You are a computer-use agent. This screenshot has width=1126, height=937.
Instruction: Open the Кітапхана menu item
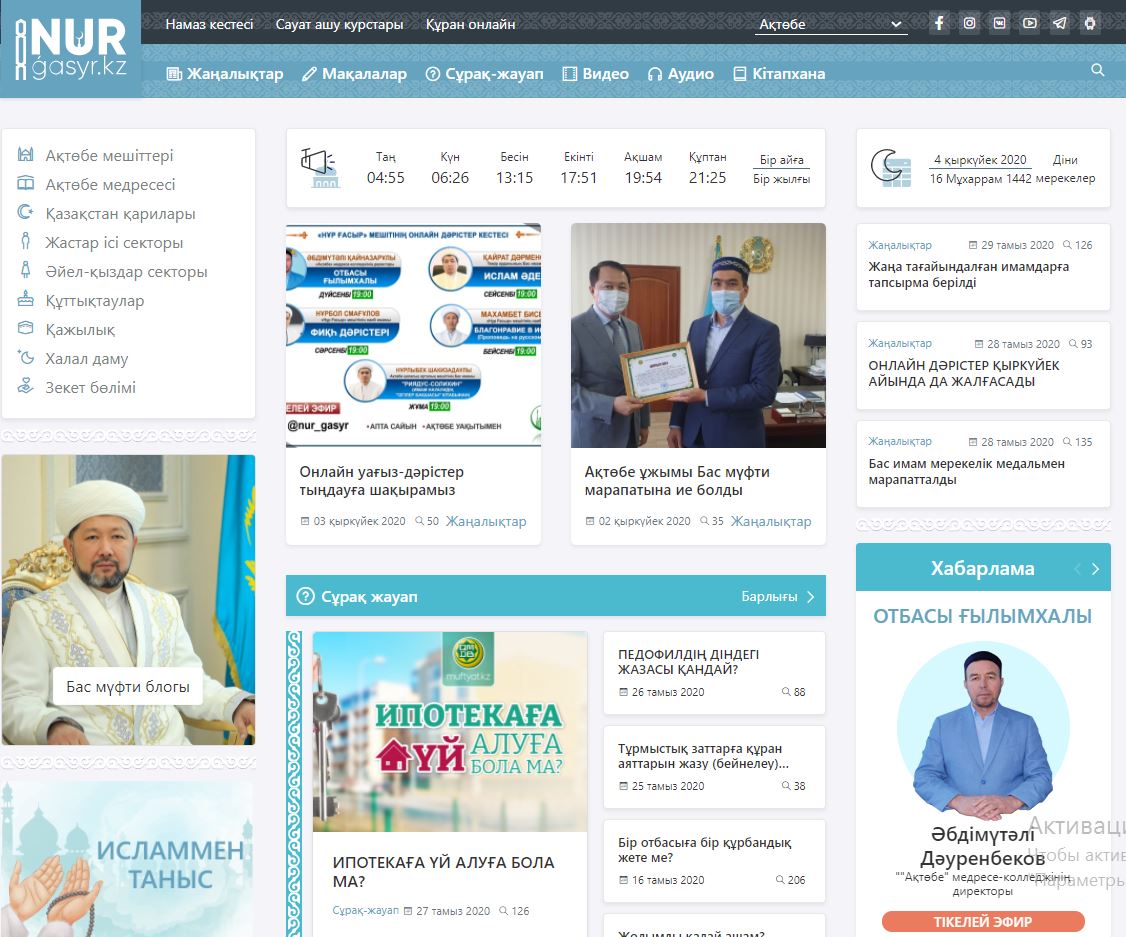779,74
